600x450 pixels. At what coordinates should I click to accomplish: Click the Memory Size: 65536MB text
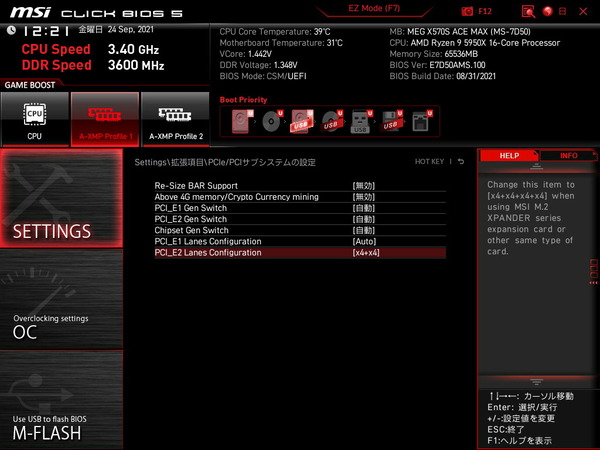(434, 54)
